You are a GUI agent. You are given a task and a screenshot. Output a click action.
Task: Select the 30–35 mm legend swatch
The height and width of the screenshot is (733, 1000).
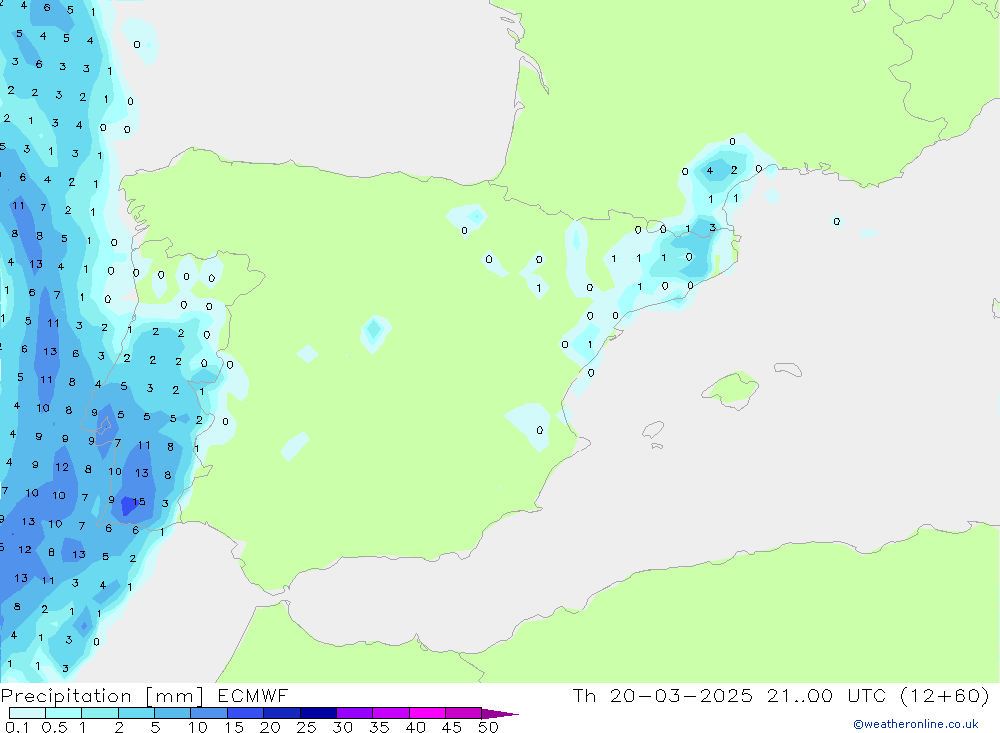pyautogui.click(x=355, y=713)
